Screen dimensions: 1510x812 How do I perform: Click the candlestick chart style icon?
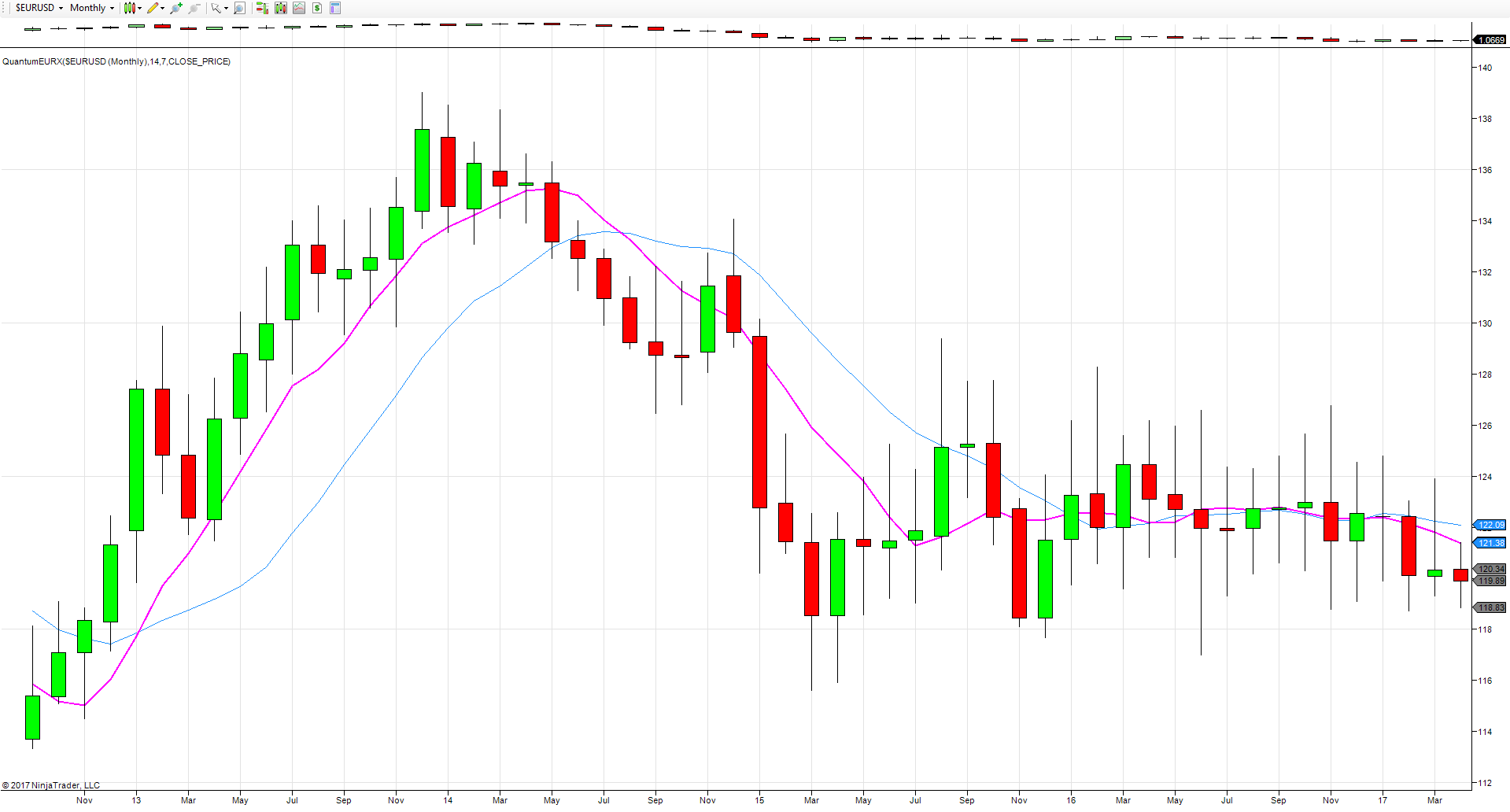[x=130, y=8]
